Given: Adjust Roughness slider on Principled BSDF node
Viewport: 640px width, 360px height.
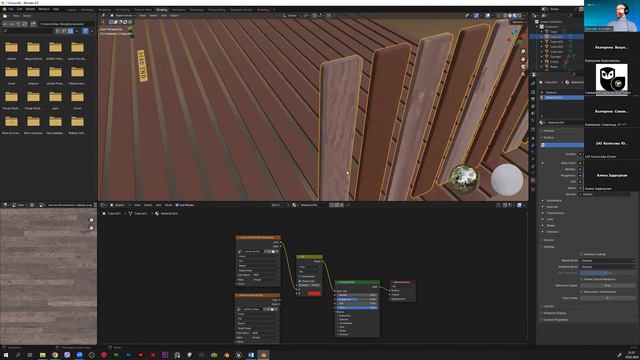Looking at the screenshot, I should [x=357, y=299].
